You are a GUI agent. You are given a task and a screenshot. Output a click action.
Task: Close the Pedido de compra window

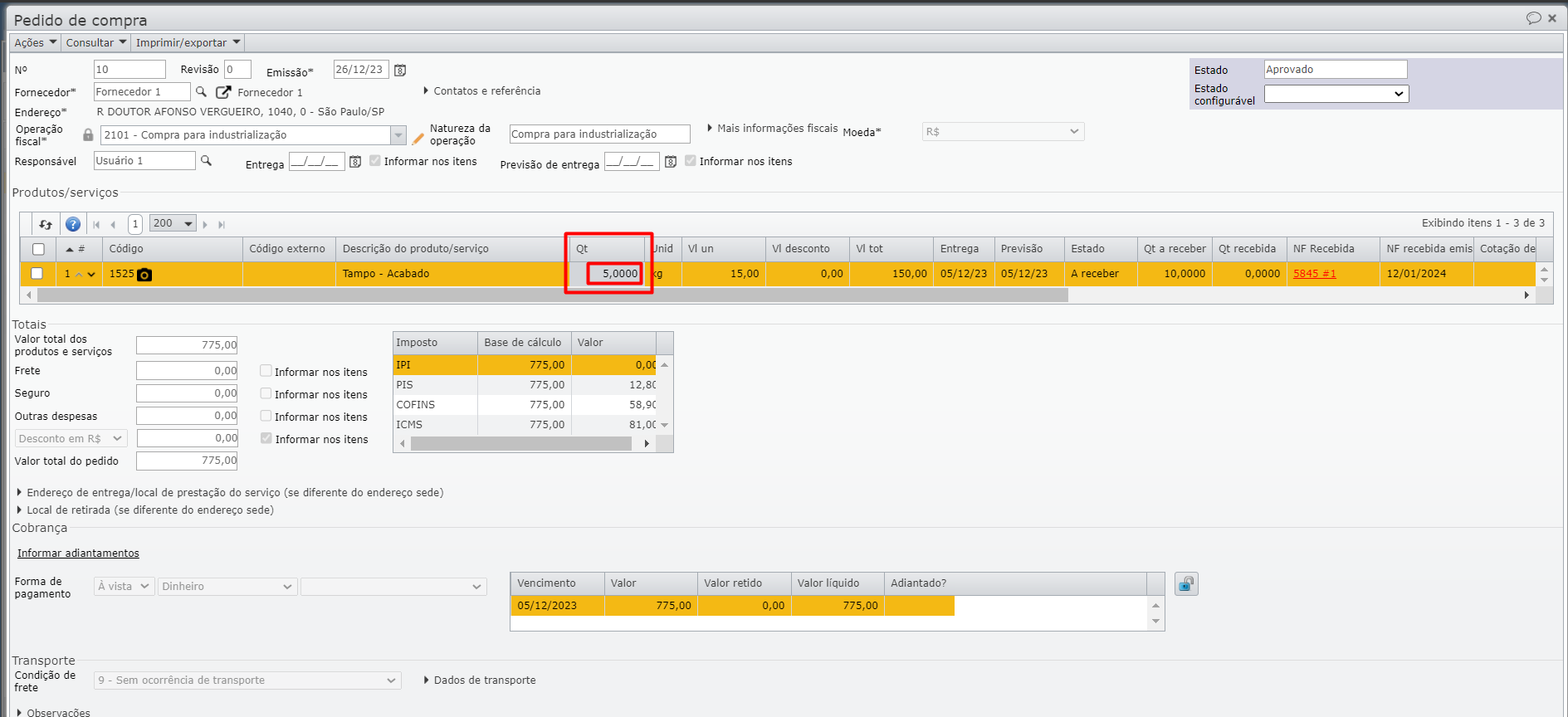point(1552,18)
